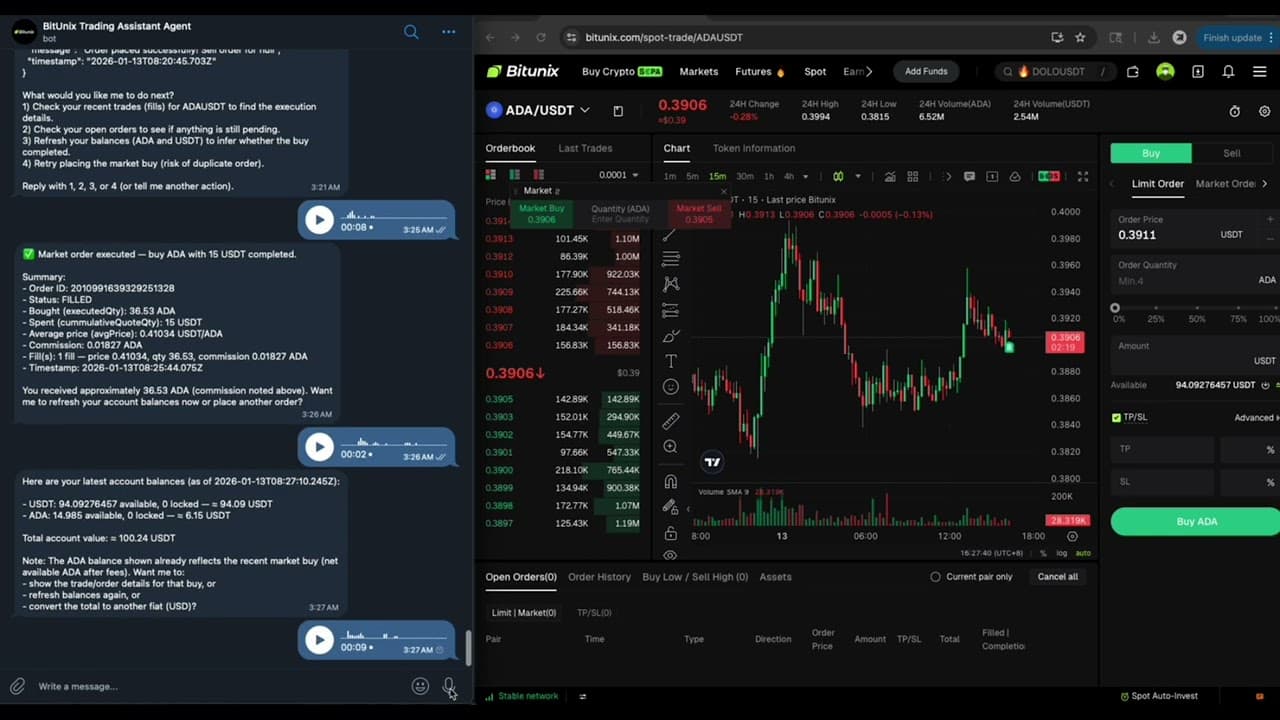The height and width of the screenshot is (720, 1280).
Task: Click the browser address bar URL
Action: pyautogui.click(x=664, y=37)
